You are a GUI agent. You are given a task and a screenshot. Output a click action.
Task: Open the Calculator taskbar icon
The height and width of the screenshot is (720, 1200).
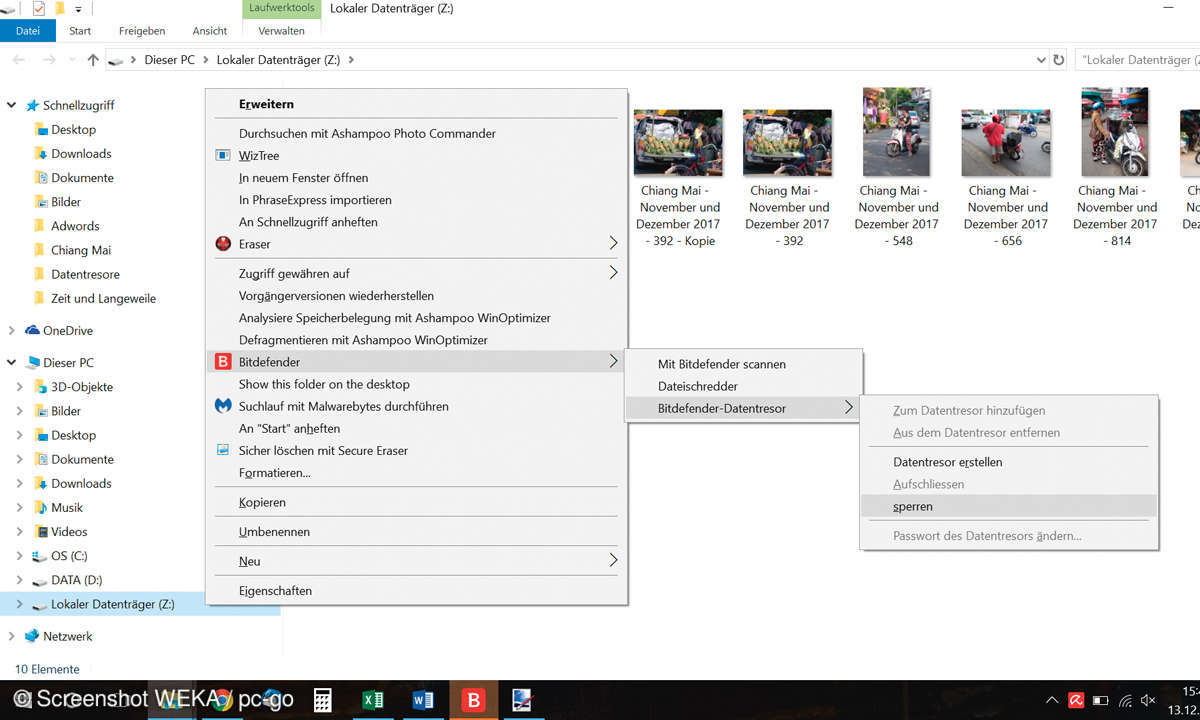[323, 700]
